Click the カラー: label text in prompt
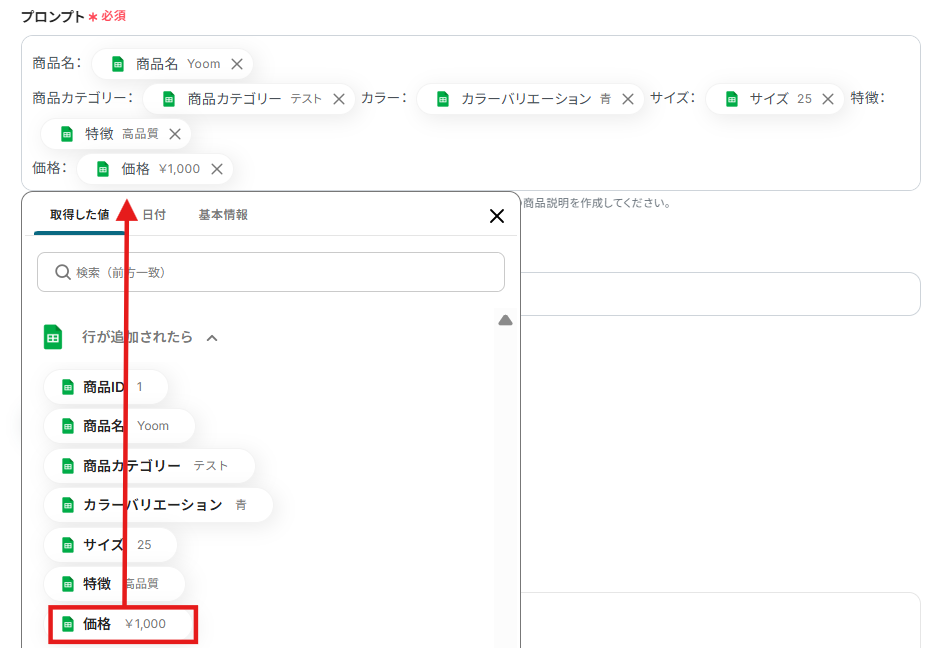925x648 pixels. pyautogui.click(x=383, y=98)
